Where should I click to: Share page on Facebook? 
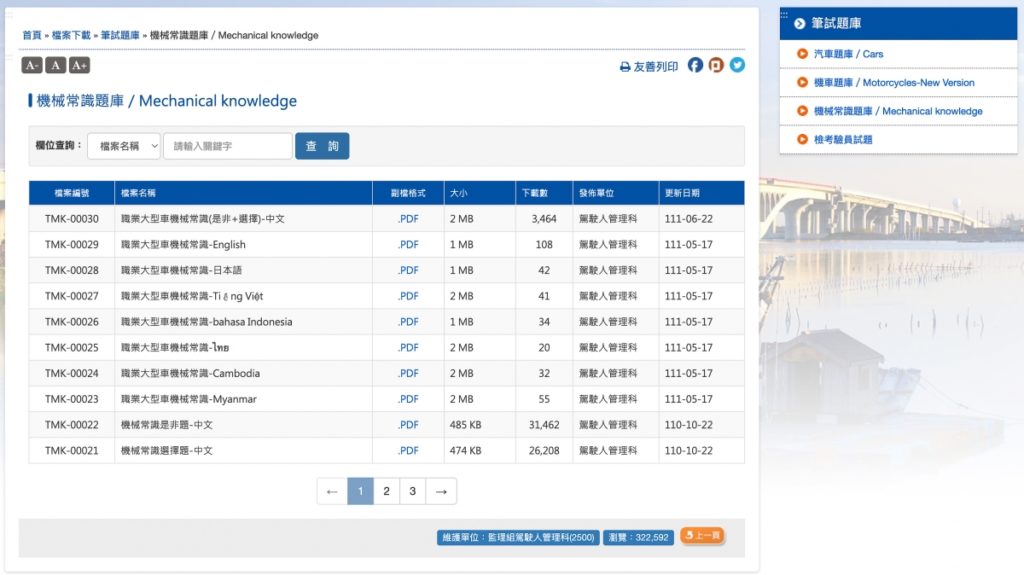tap(695, 65)
